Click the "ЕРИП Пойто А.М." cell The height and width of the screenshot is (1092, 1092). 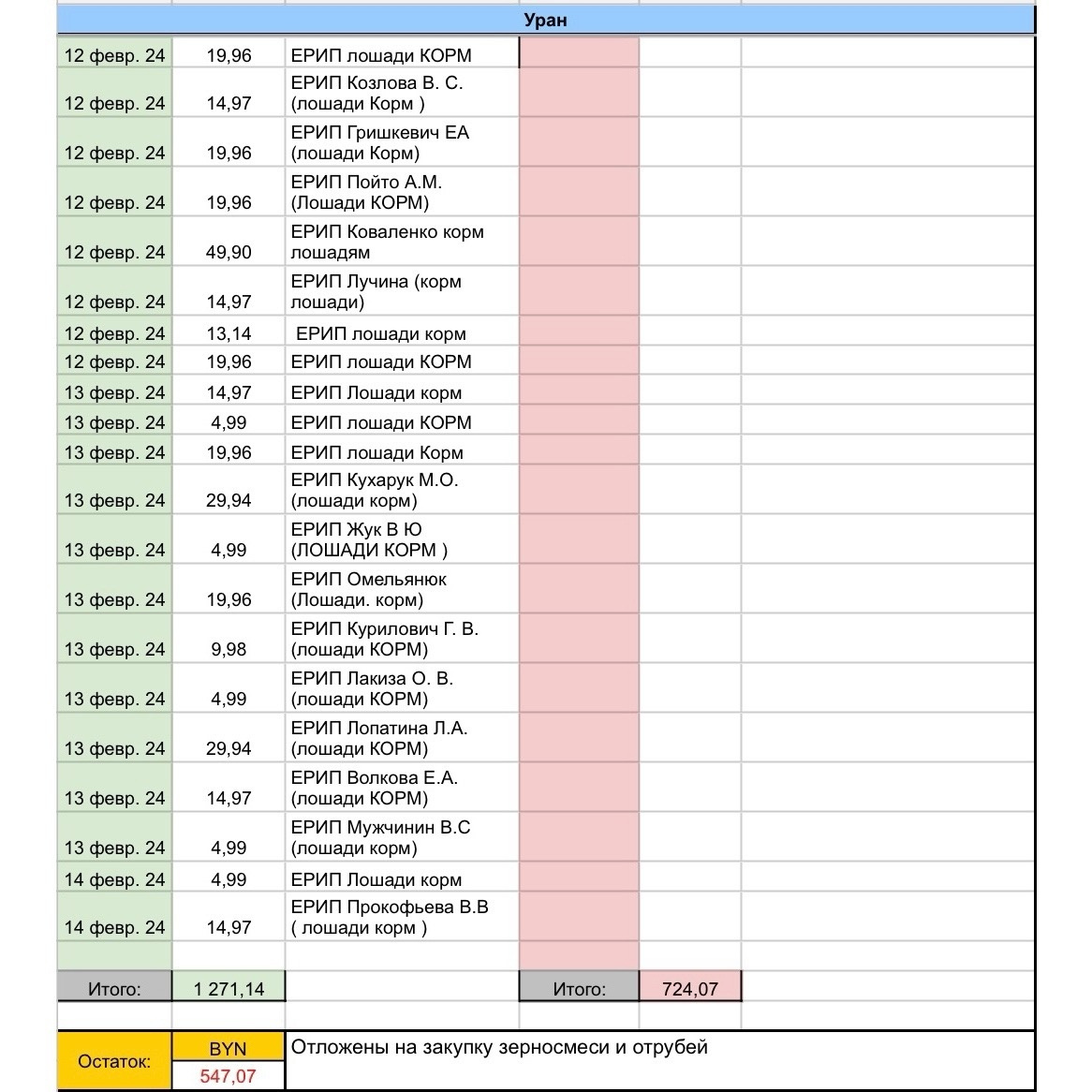401,192
